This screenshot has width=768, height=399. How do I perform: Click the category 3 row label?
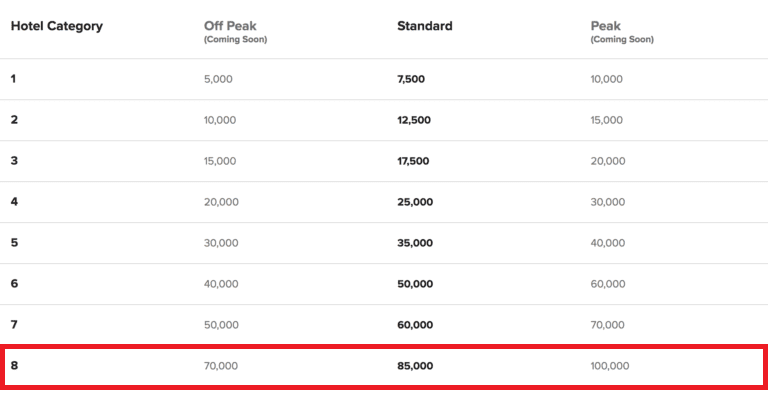click(x=14, y=161)
